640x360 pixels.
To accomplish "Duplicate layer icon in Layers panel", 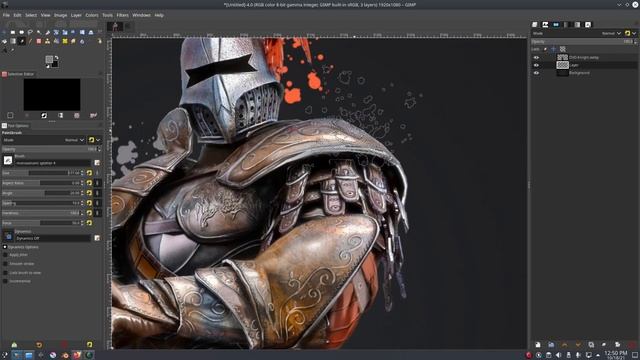I will 591,344.
